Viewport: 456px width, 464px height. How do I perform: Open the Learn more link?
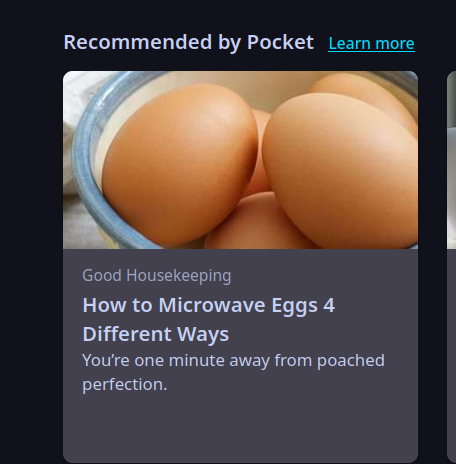[371, 43]
